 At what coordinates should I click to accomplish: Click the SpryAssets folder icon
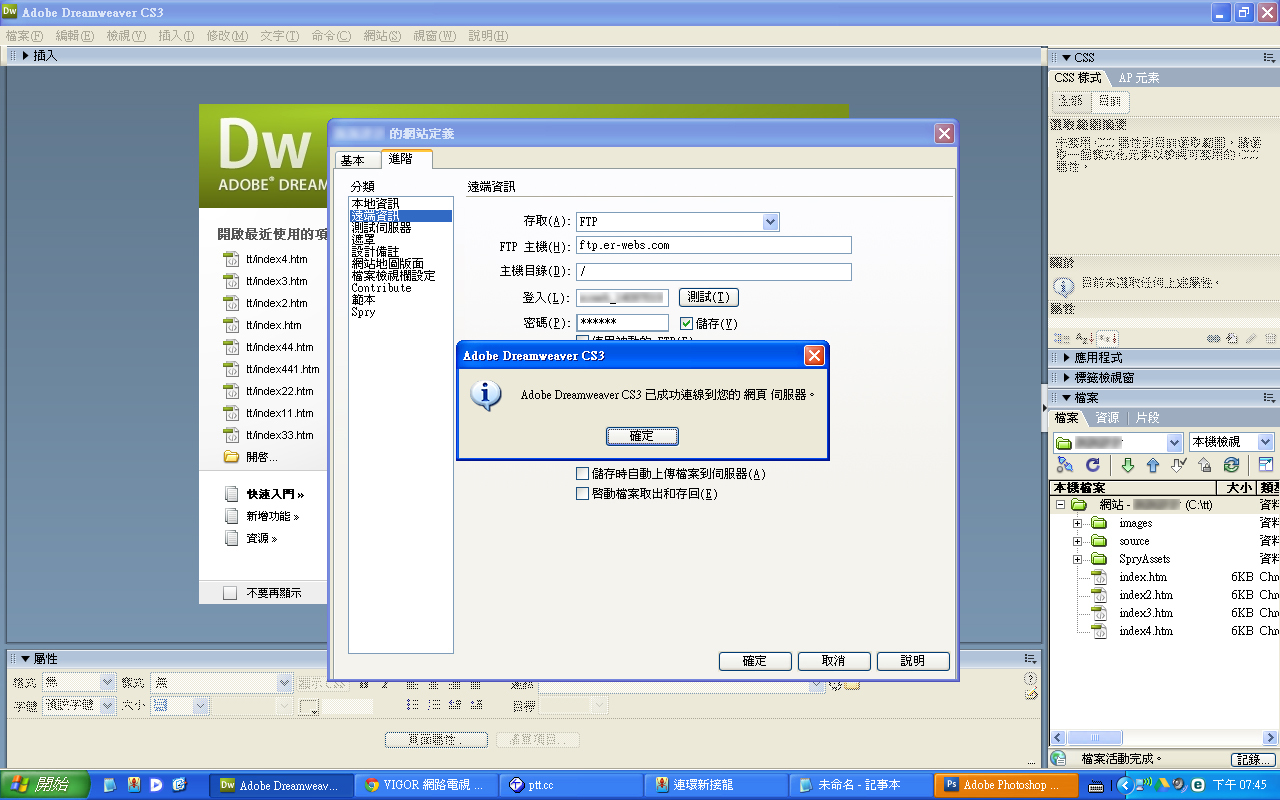click(x=1098, y=559)
